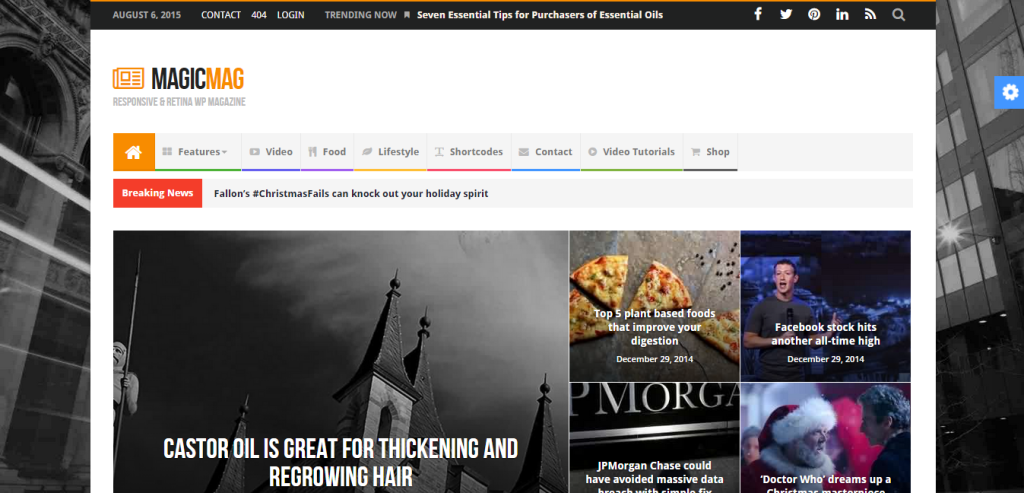Image resolution: width=1024 pixels, height=493 pixels.
Task: Click the LOGIN link in top bar
Action: (291, 15)
